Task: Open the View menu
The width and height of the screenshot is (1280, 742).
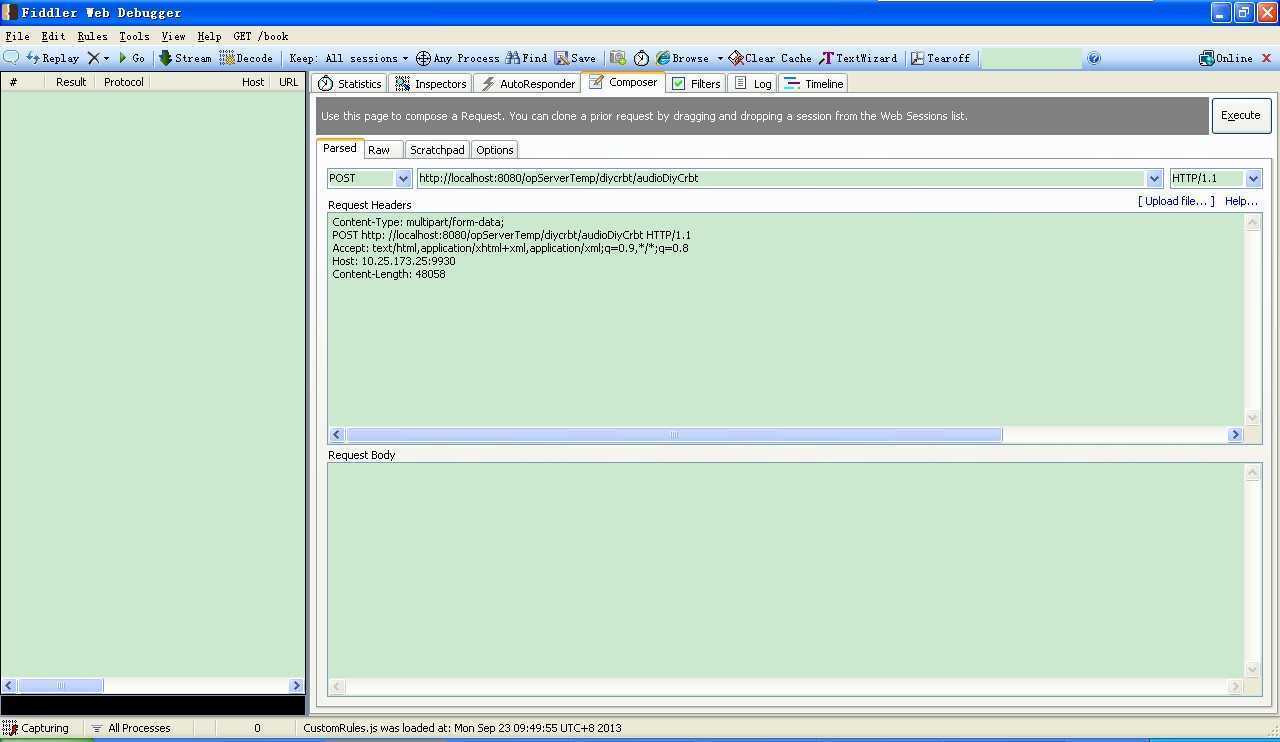Action: [x=173, y=36]
